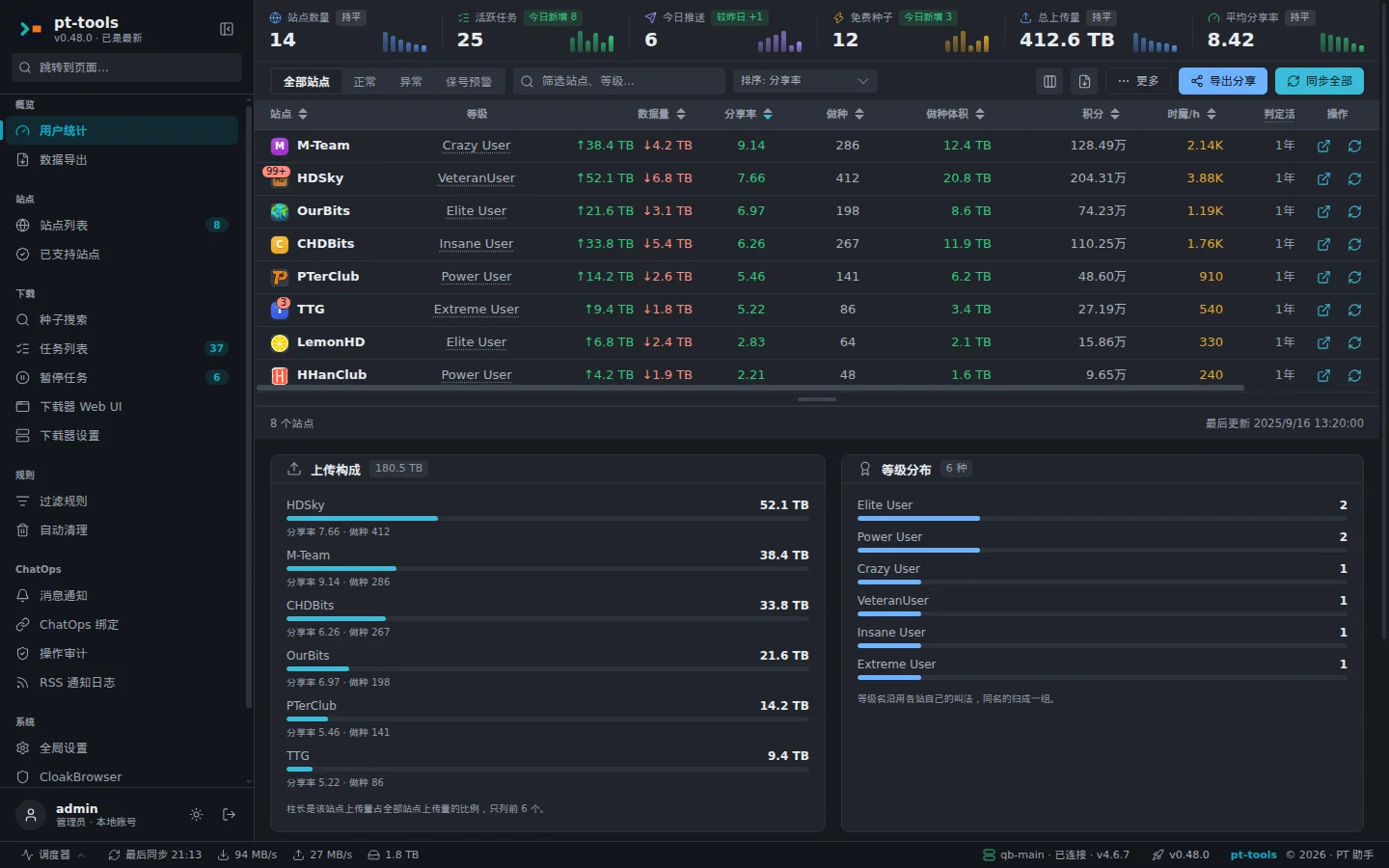This screenshot has width=1389, height=868.
Task: Expand the 调度器 status bar menu
Action: pos(53,854)
